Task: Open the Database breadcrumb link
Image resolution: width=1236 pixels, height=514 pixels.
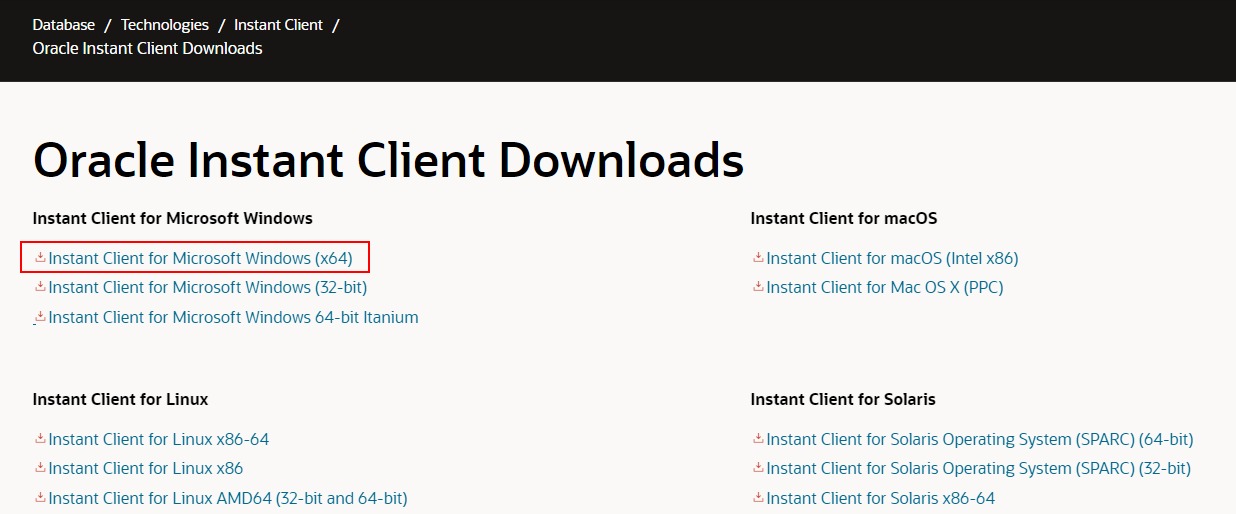Action: tap(64, 25)
